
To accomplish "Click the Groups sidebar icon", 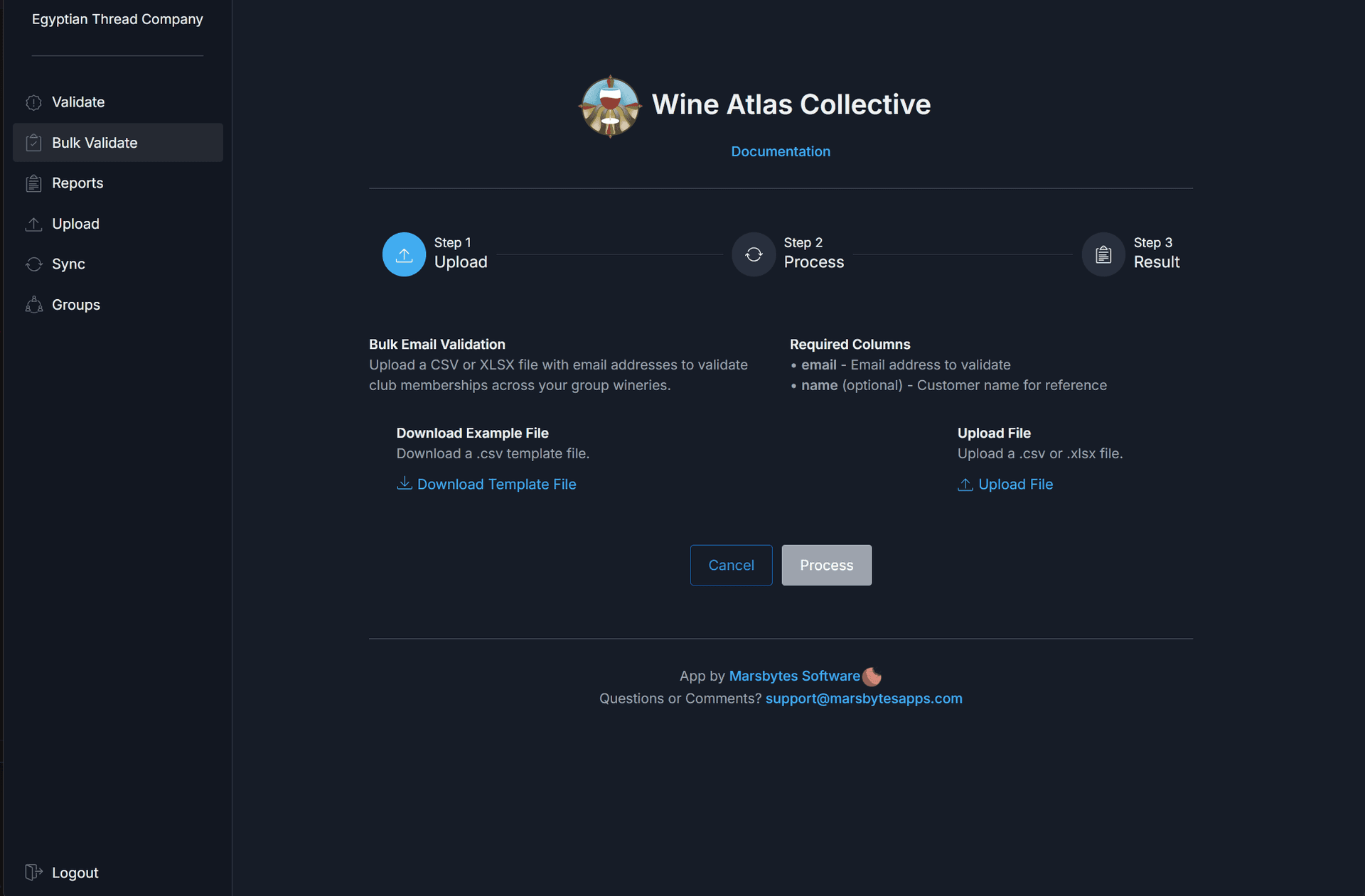I will pos(33,305).
